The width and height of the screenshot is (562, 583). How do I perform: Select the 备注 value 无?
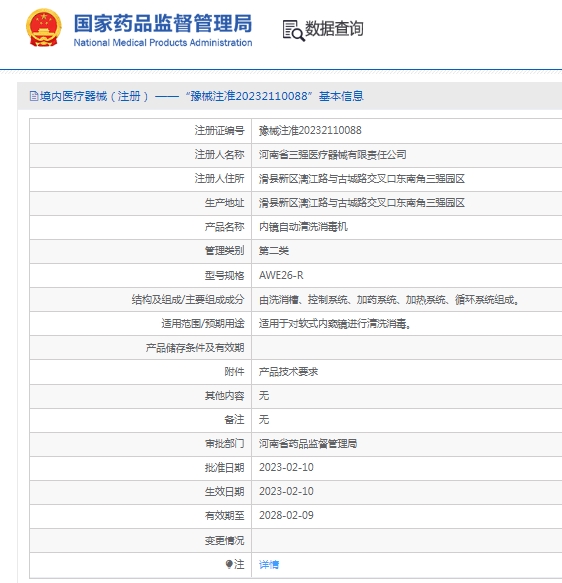[264, 419]
